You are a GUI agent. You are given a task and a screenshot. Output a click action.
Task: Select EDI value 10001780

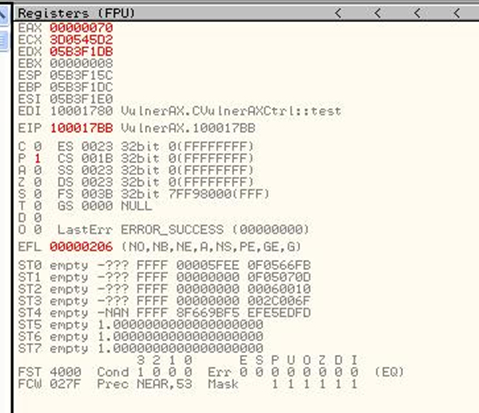[81, 111]
